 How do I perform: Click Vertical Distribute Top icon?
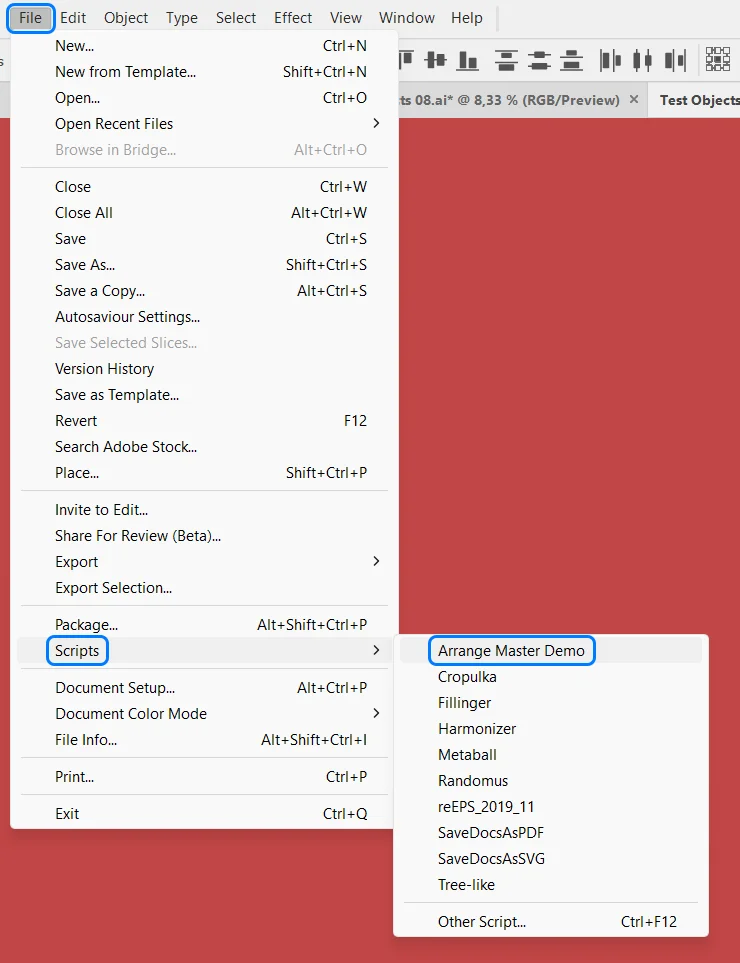tap(507, 60)
